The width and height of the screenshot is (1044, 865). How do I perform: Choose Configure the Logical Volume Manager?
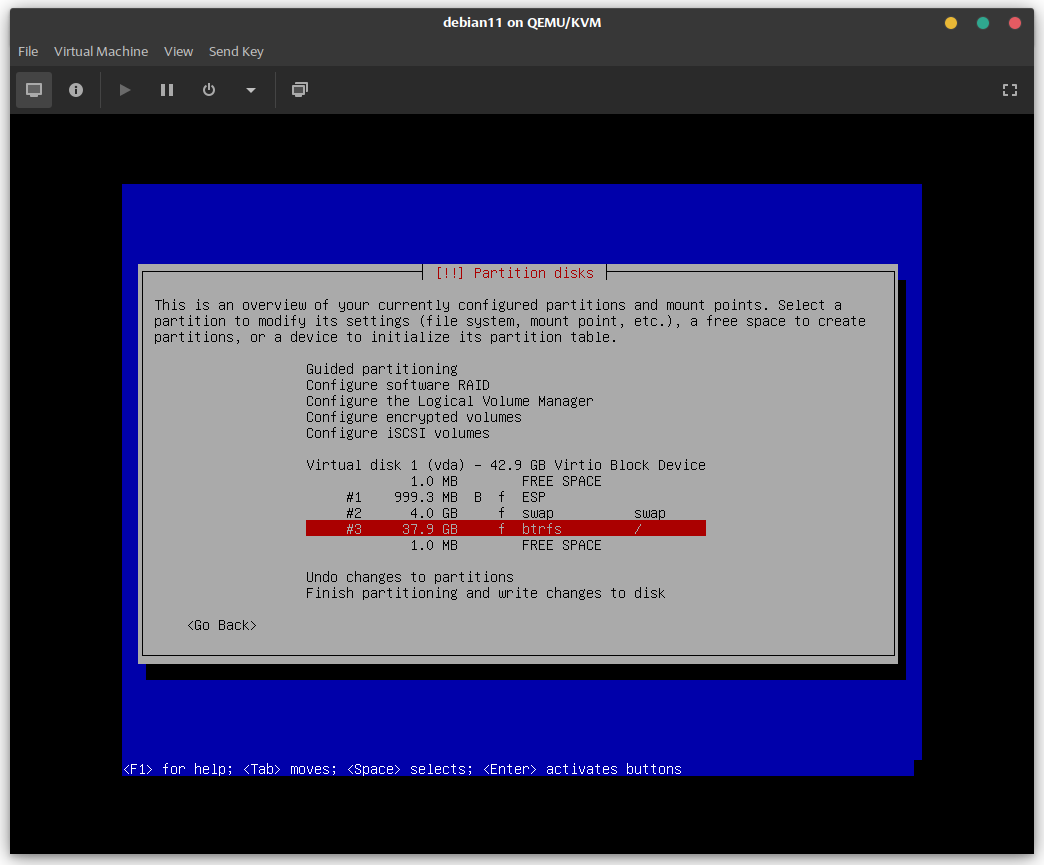(x=449, y=401)
